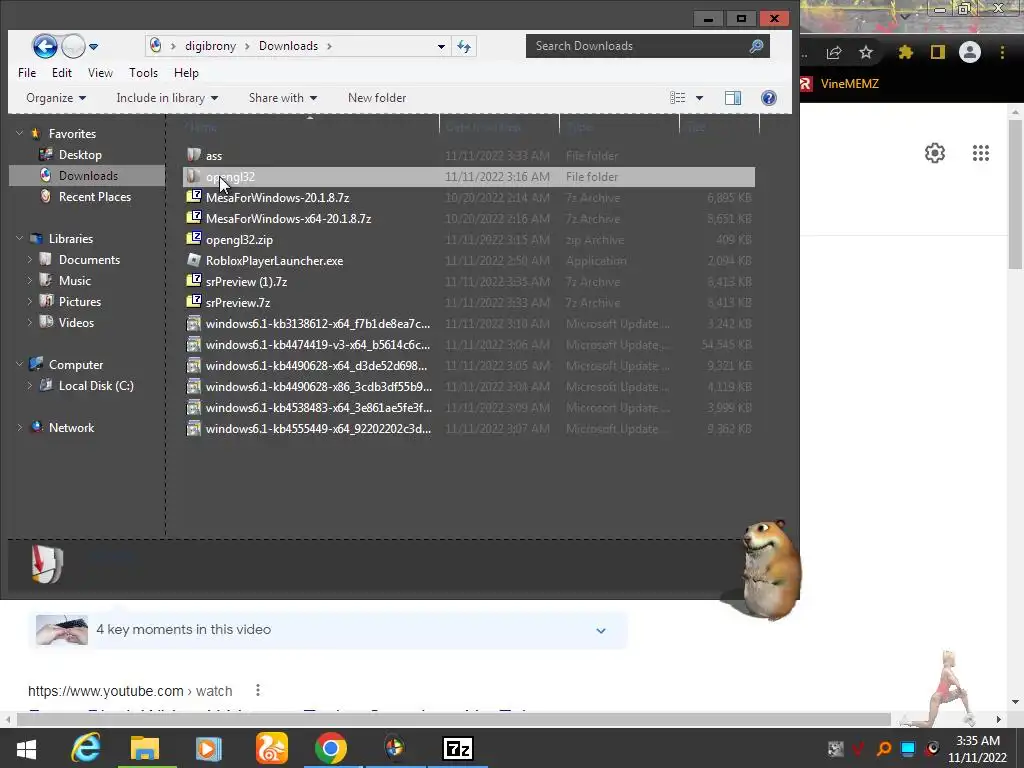The image size is (1024, 768).
Task: Select windows6.1-kb4474419-v3-x64 update icon
Action: (x=193, y=344)
